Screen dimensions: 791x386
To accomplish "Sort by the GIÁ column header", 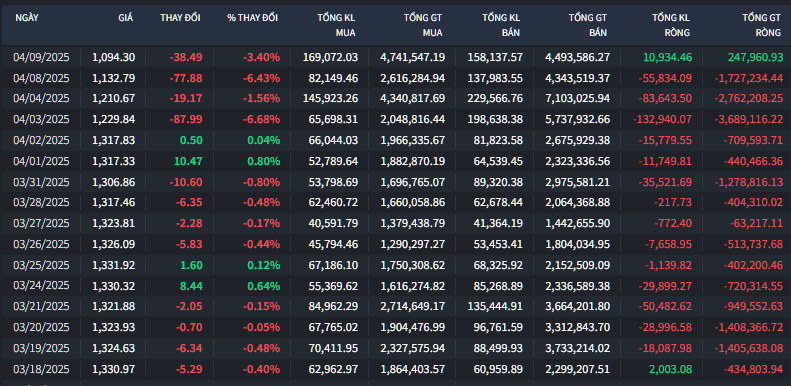I will [x=126, y=18].
